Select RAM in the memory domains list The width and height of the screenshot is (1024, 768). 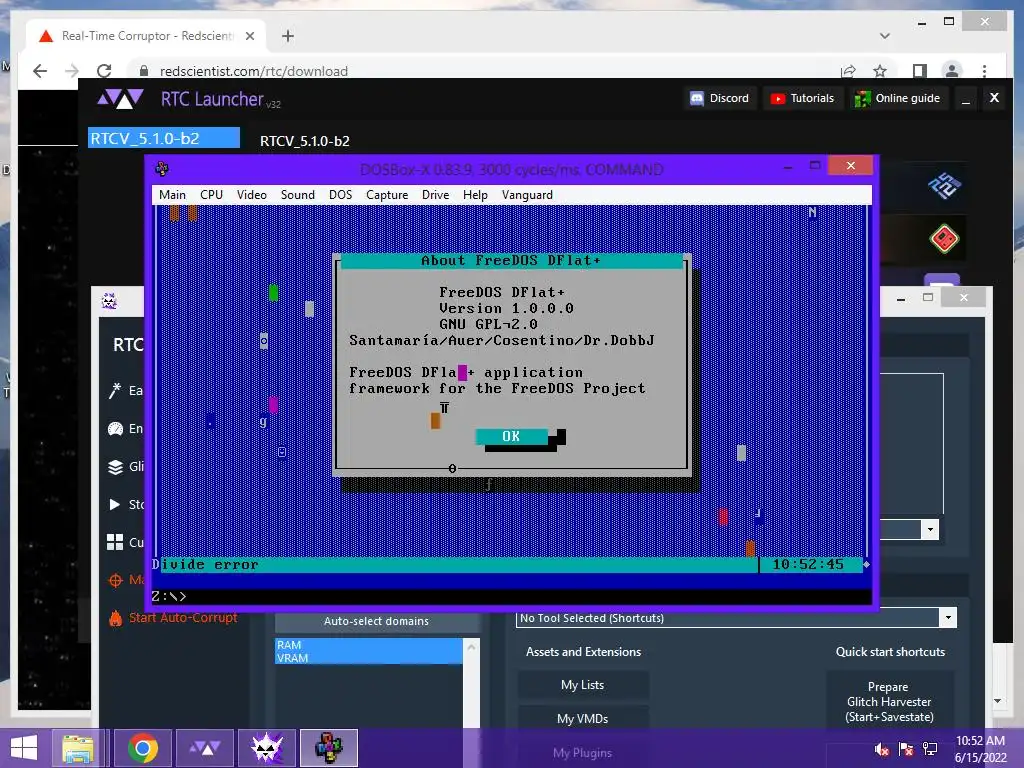coord(368,645)
